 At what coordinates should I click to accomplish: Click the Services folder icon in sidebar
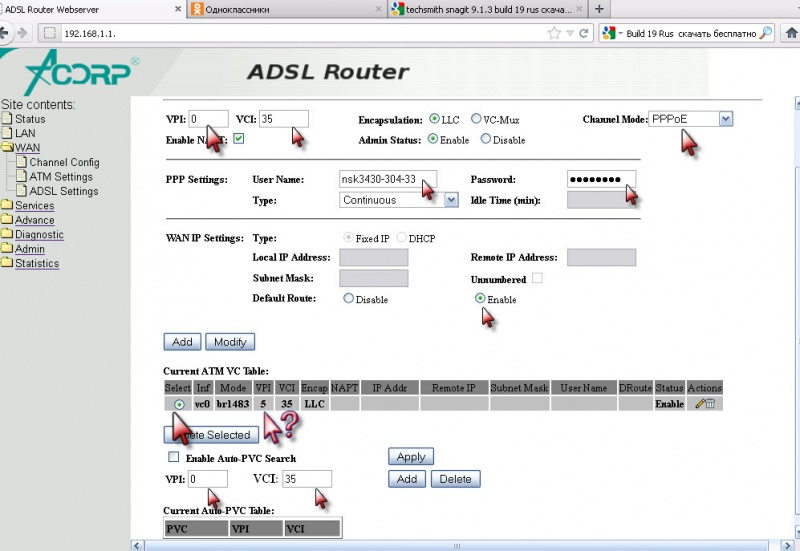pyautogui.click(x=7, y=206)
